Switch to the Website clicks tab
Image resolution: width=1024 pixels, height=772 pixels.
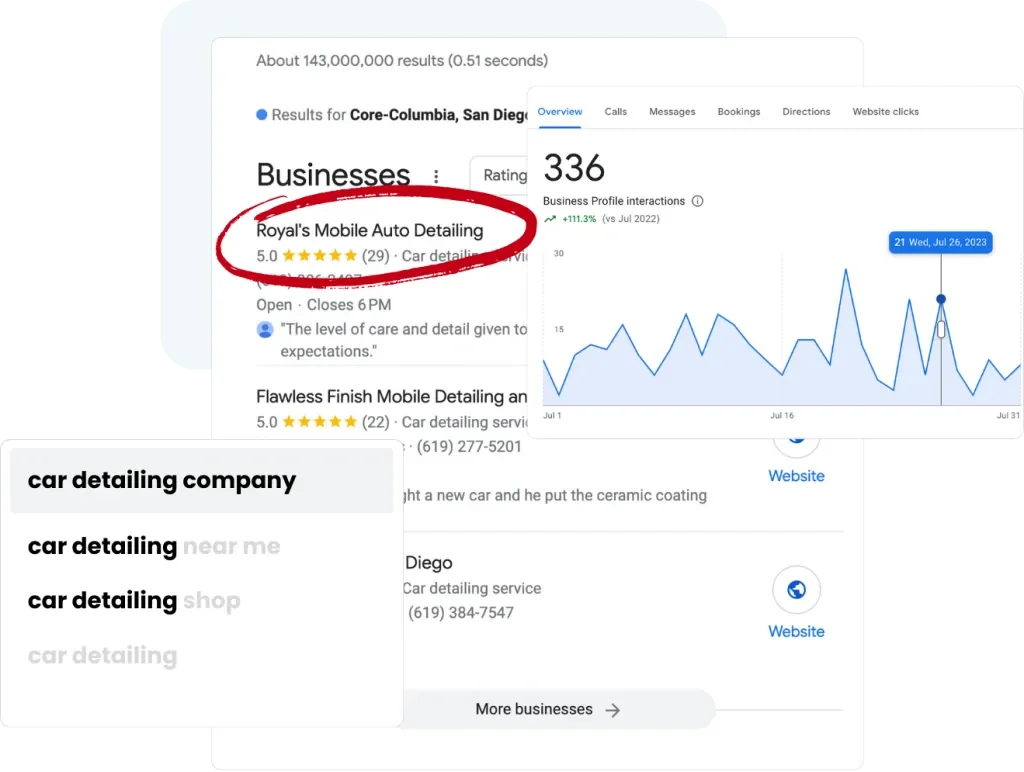coord(885,112)
